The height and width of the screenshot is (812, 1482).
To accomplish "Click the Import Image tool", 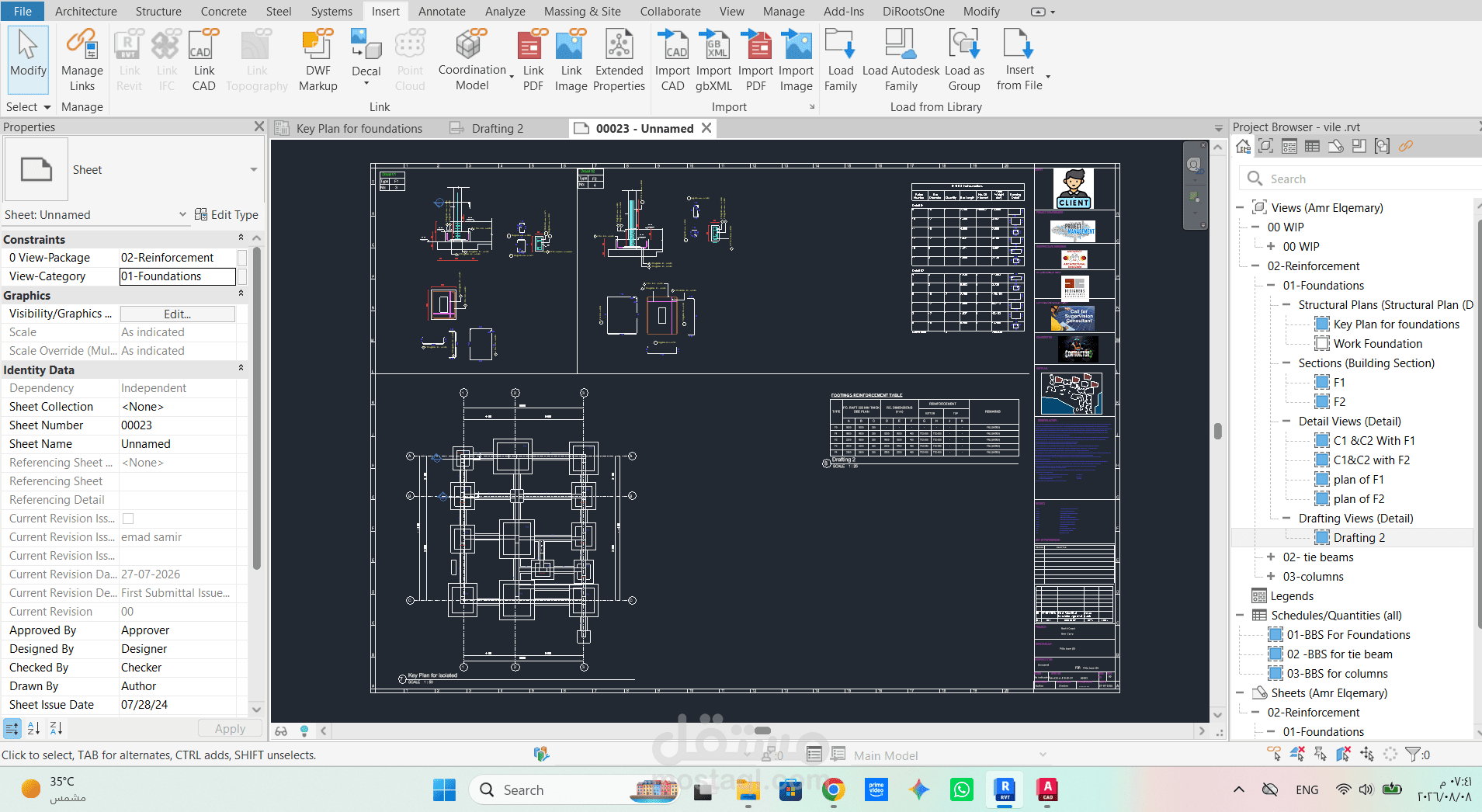I will (x=796, y=61).
